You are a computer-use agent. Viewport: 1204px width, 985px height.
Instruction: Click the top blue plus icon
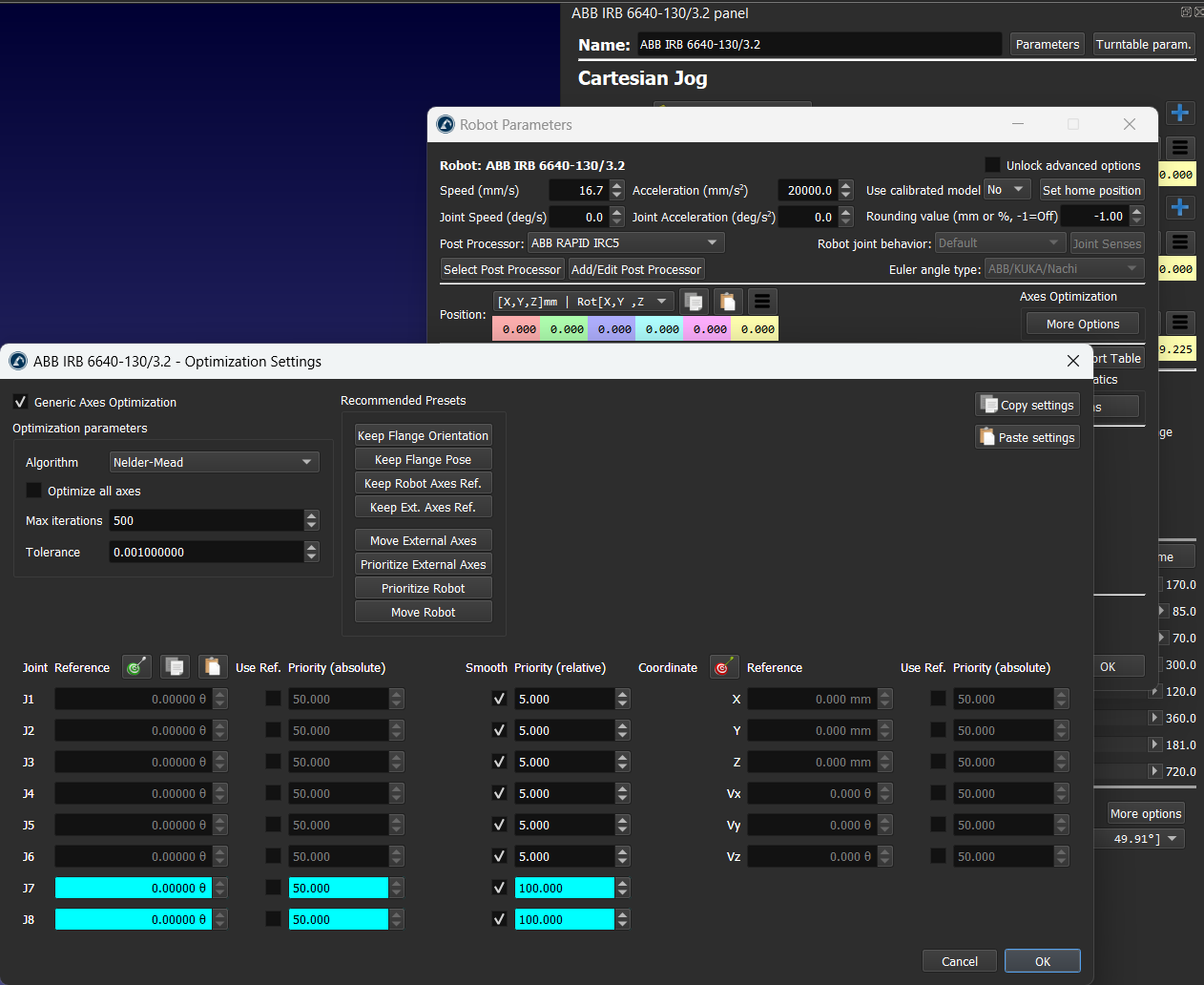click(1180, 113)
